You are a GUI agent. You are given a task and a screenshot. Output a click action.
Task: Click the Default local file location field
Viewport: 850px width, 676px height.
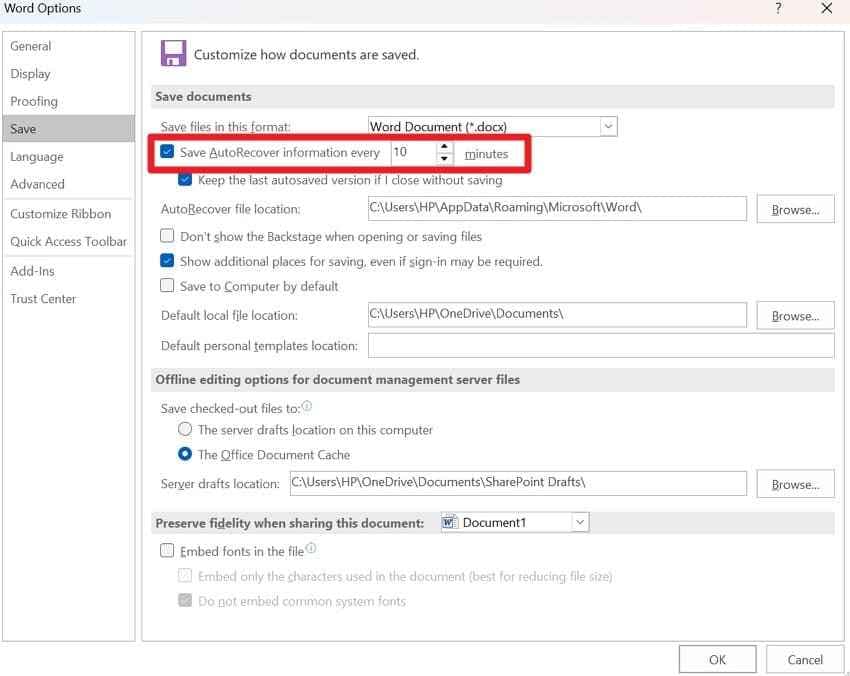click(x=557, y=314)
